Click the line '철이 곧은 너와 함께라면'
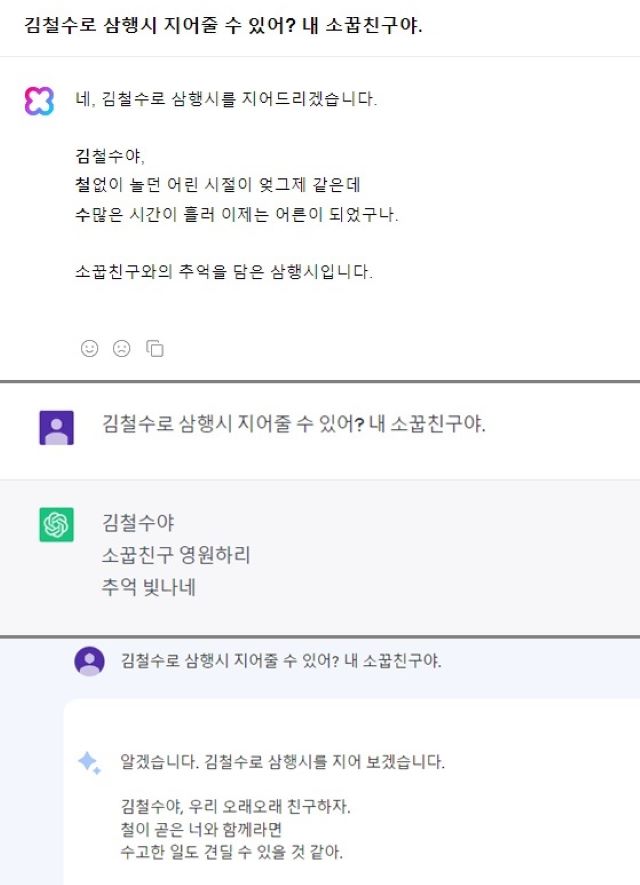 (201, 829)
